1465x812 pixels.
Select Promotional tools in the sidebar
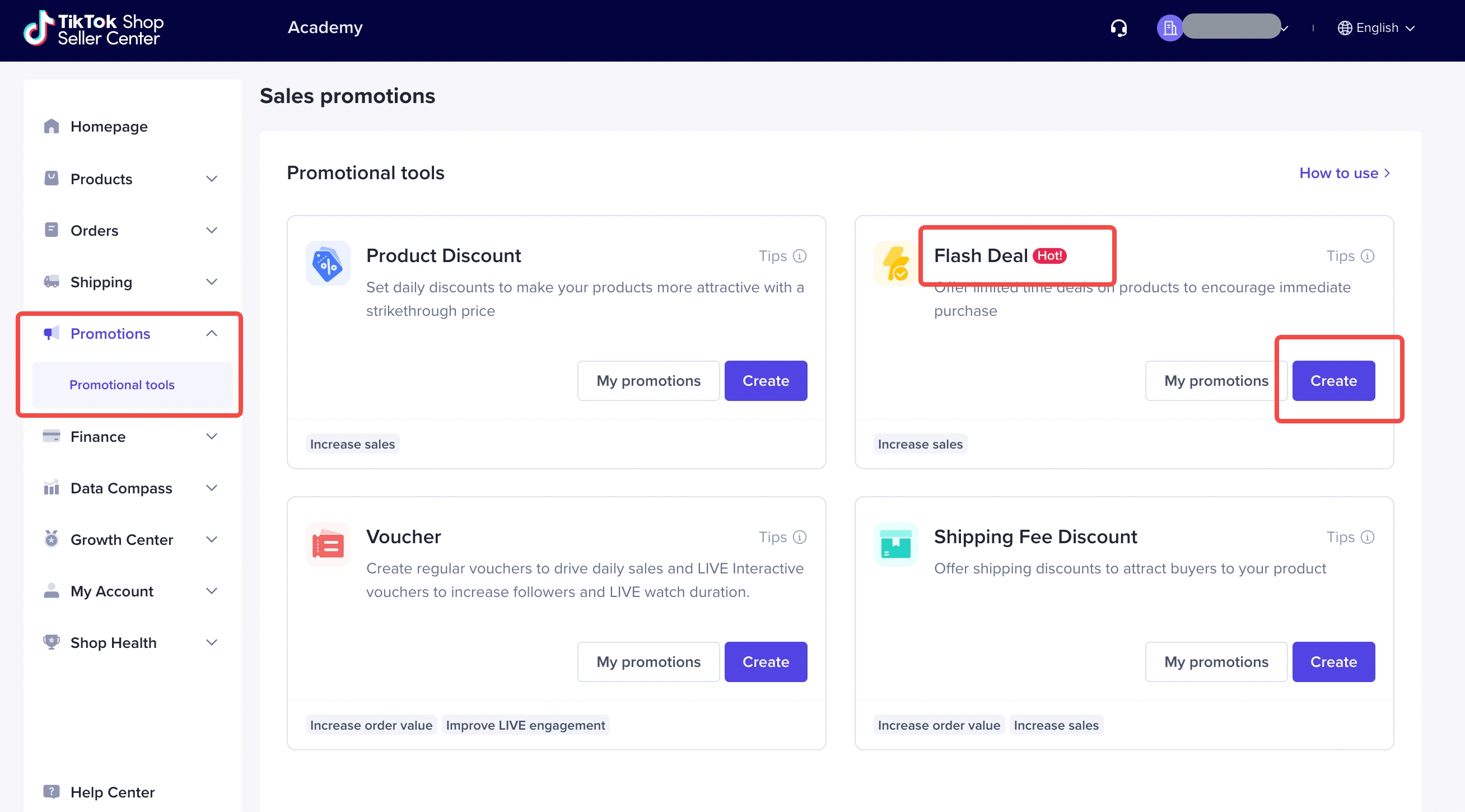point(122,385)
